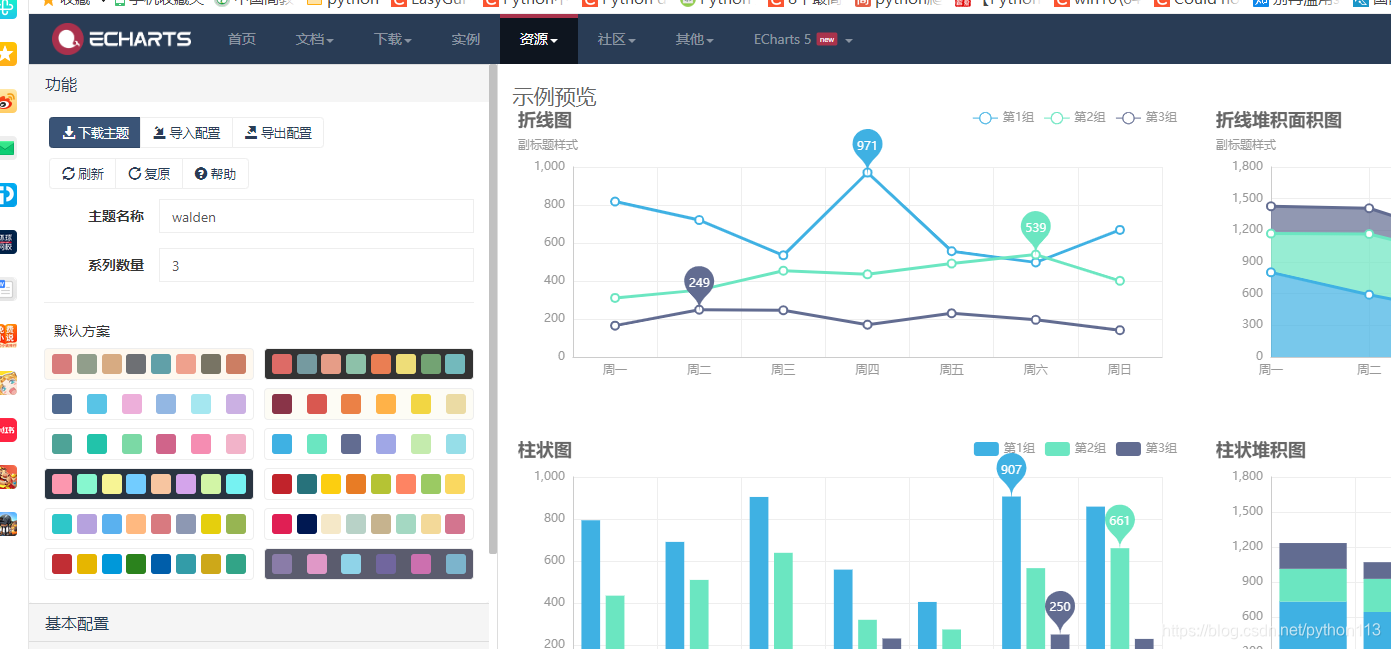Go to 首页 in the navbar

[x=242, y=39]
